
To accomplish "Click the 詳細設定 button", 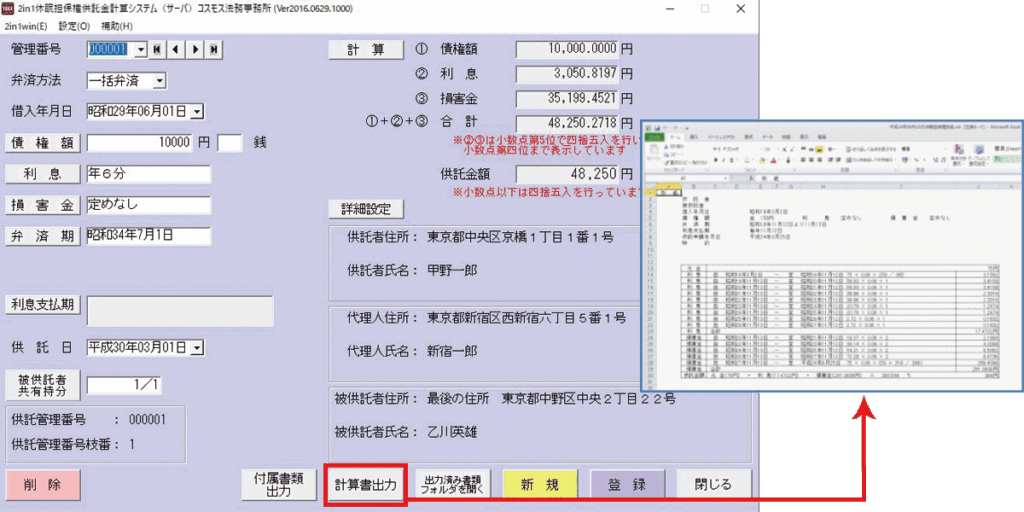I will (x=365, y=209).
